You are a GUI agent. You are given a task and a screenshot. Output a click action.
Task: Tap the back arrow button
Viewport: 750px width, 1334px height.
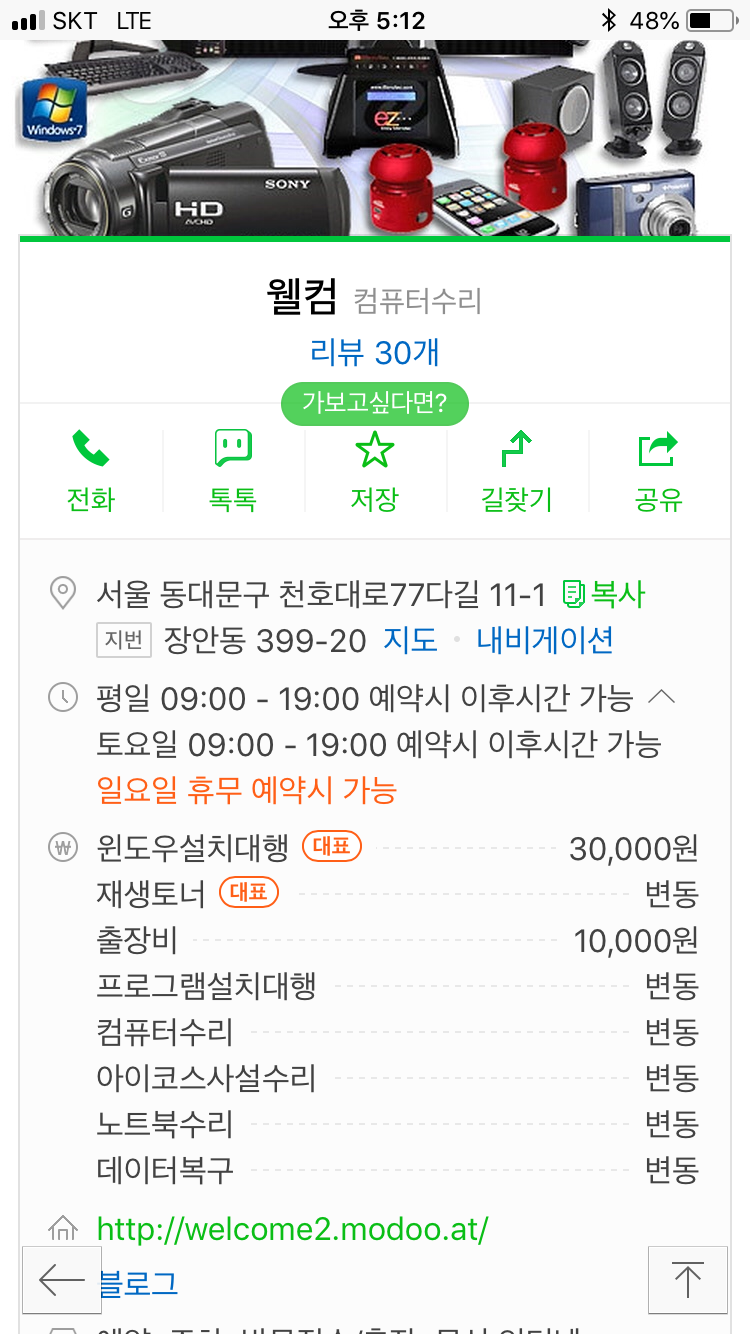coord(61,1279)
